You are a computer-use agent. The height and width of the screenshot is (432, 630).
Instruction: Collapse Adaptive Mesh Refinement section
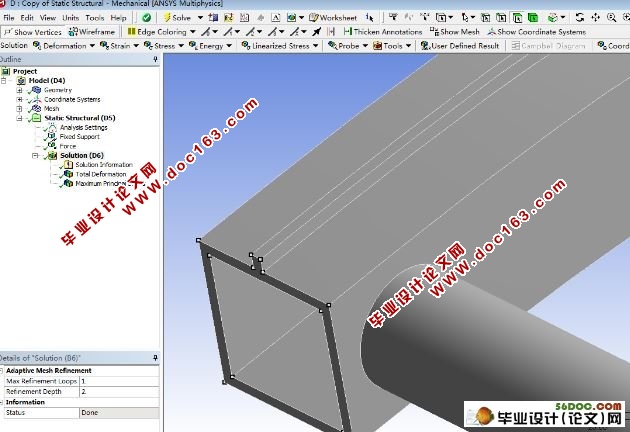[2, 371]
